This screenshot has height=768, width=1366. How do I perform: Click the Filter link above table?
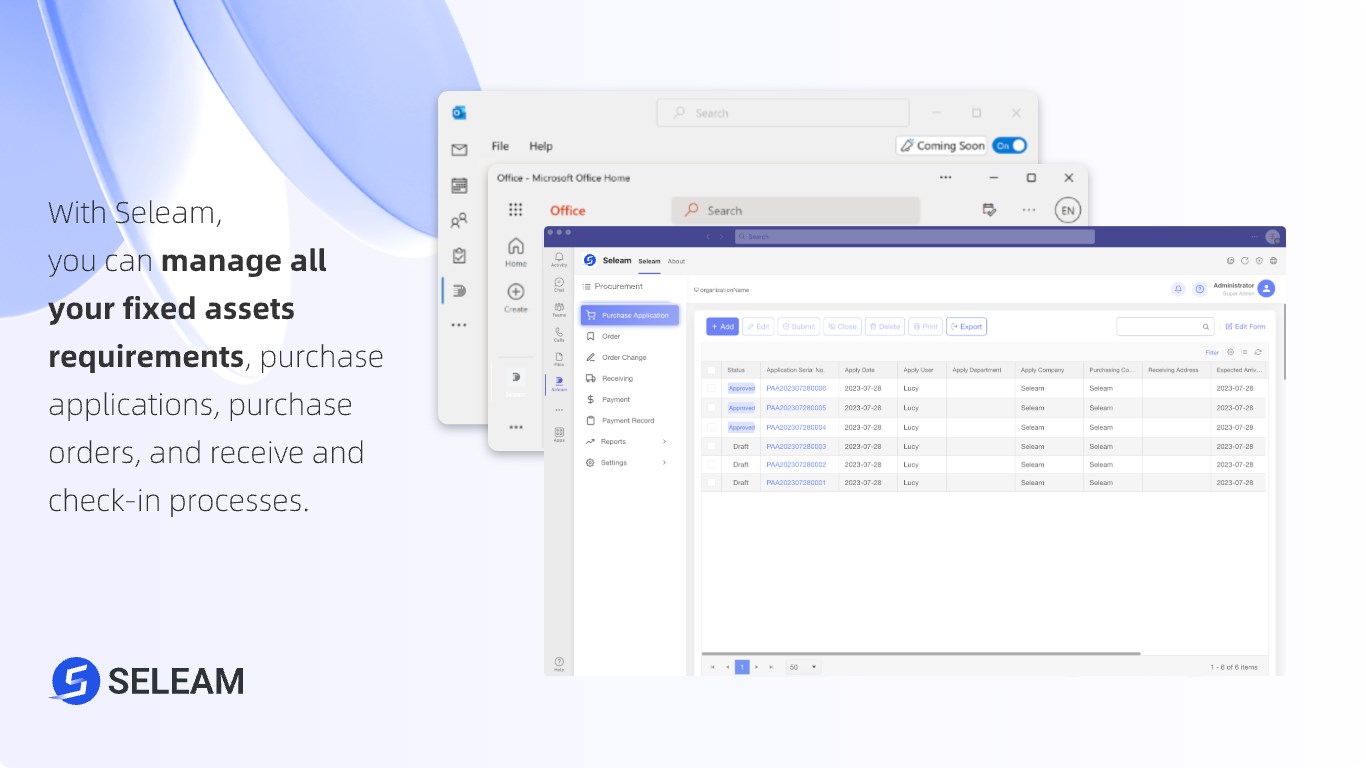1212,352
